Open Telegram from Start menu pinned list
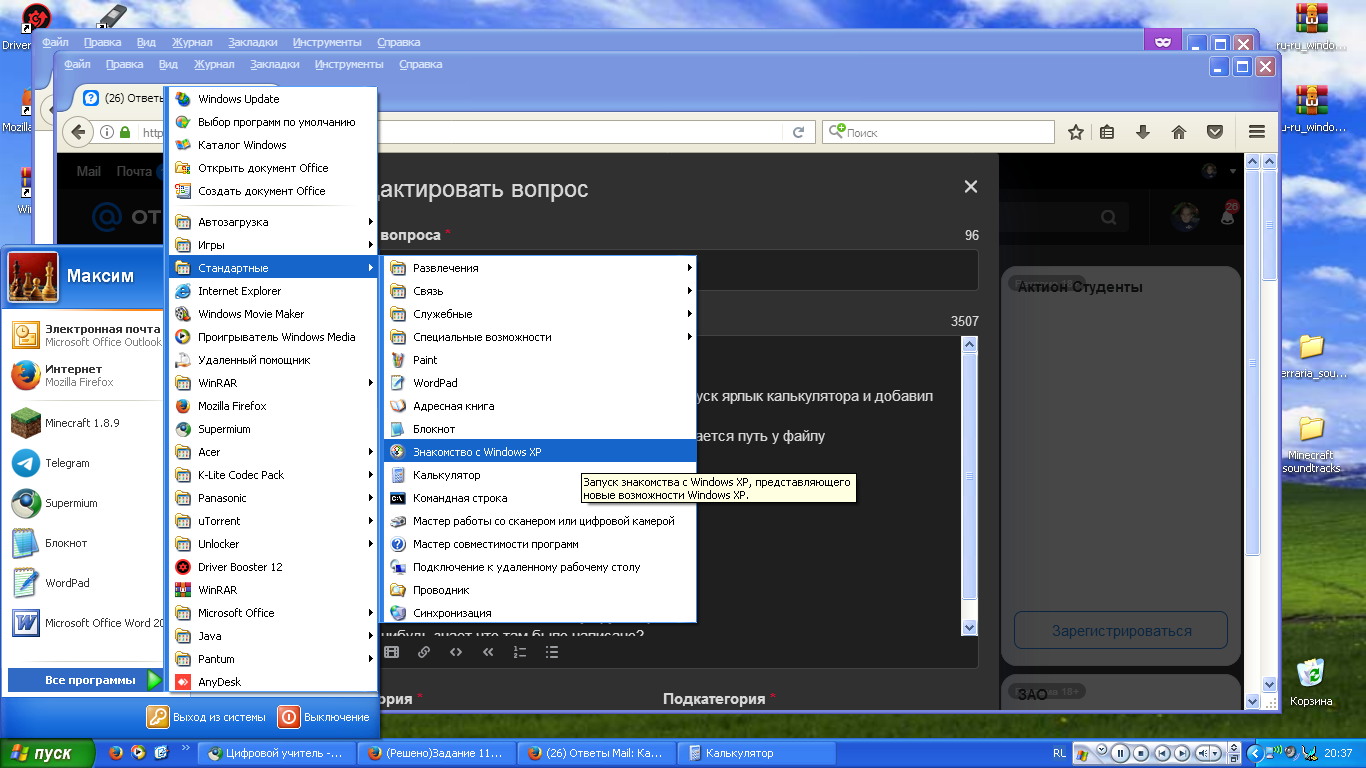 85,463
